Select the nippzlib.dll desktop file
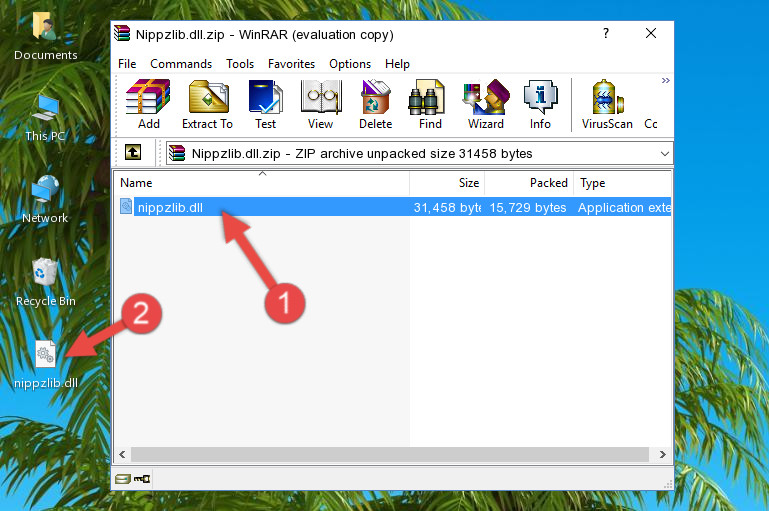The width and height of the screenshot is (769, 511). click(x=45, y=365)
